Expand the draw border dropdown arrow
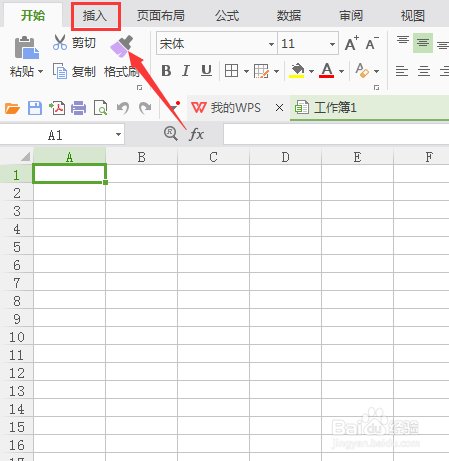The width and height of the screenshot is (449, 461). (x=276, y=71)
